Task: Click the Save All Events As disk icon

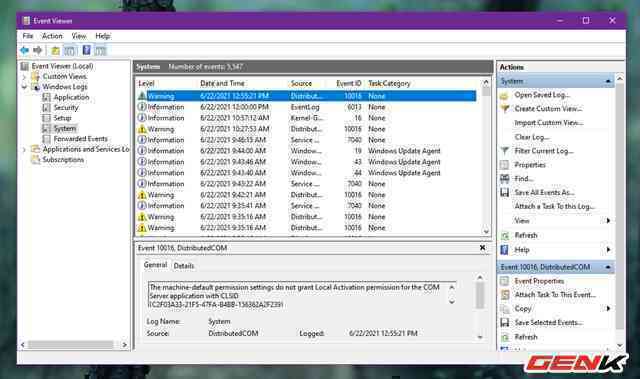Action: tap(504, 193)
